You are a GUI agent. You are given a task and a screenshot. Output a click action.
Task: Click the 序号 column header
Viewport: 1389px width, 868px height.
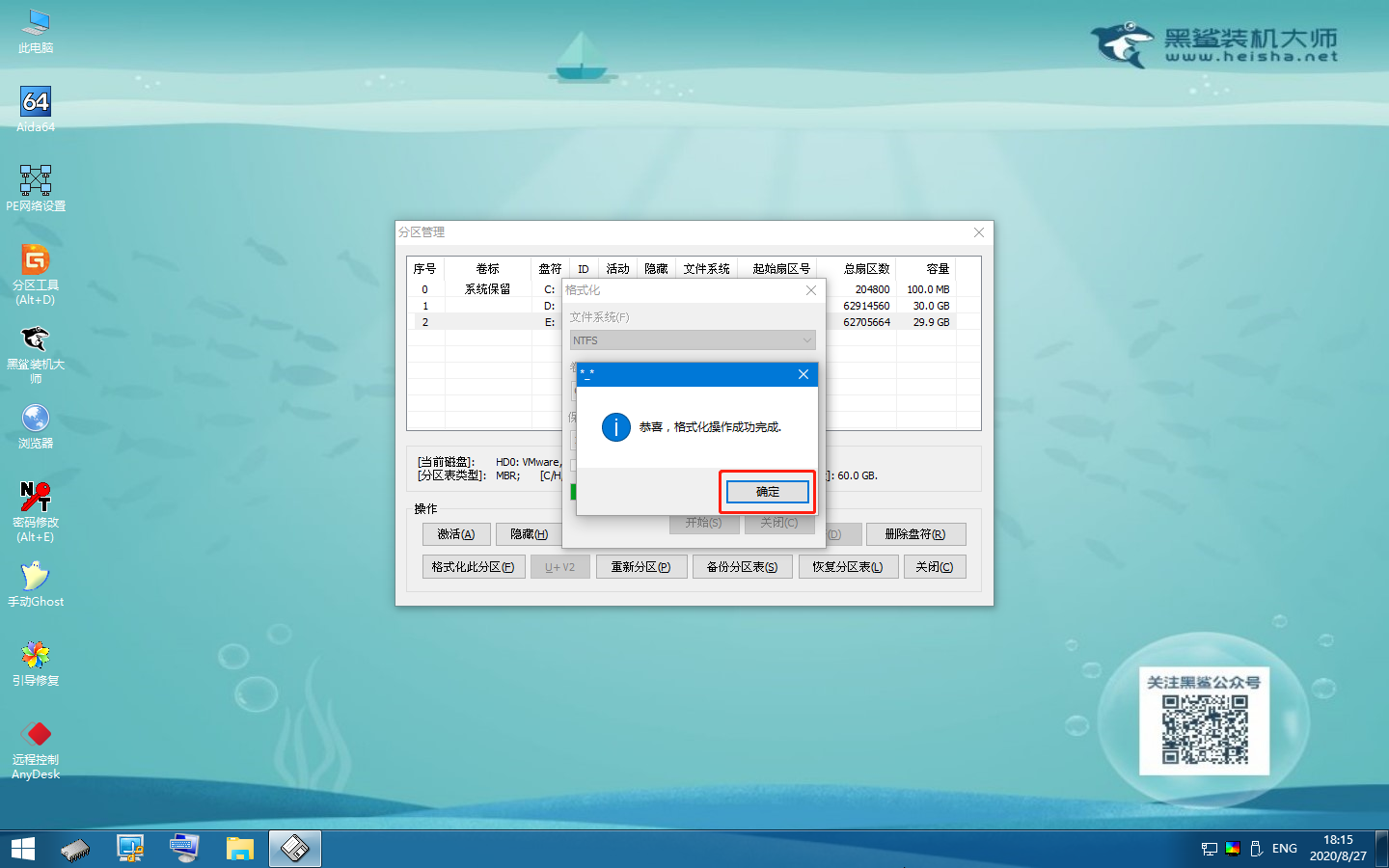(425, 269)
